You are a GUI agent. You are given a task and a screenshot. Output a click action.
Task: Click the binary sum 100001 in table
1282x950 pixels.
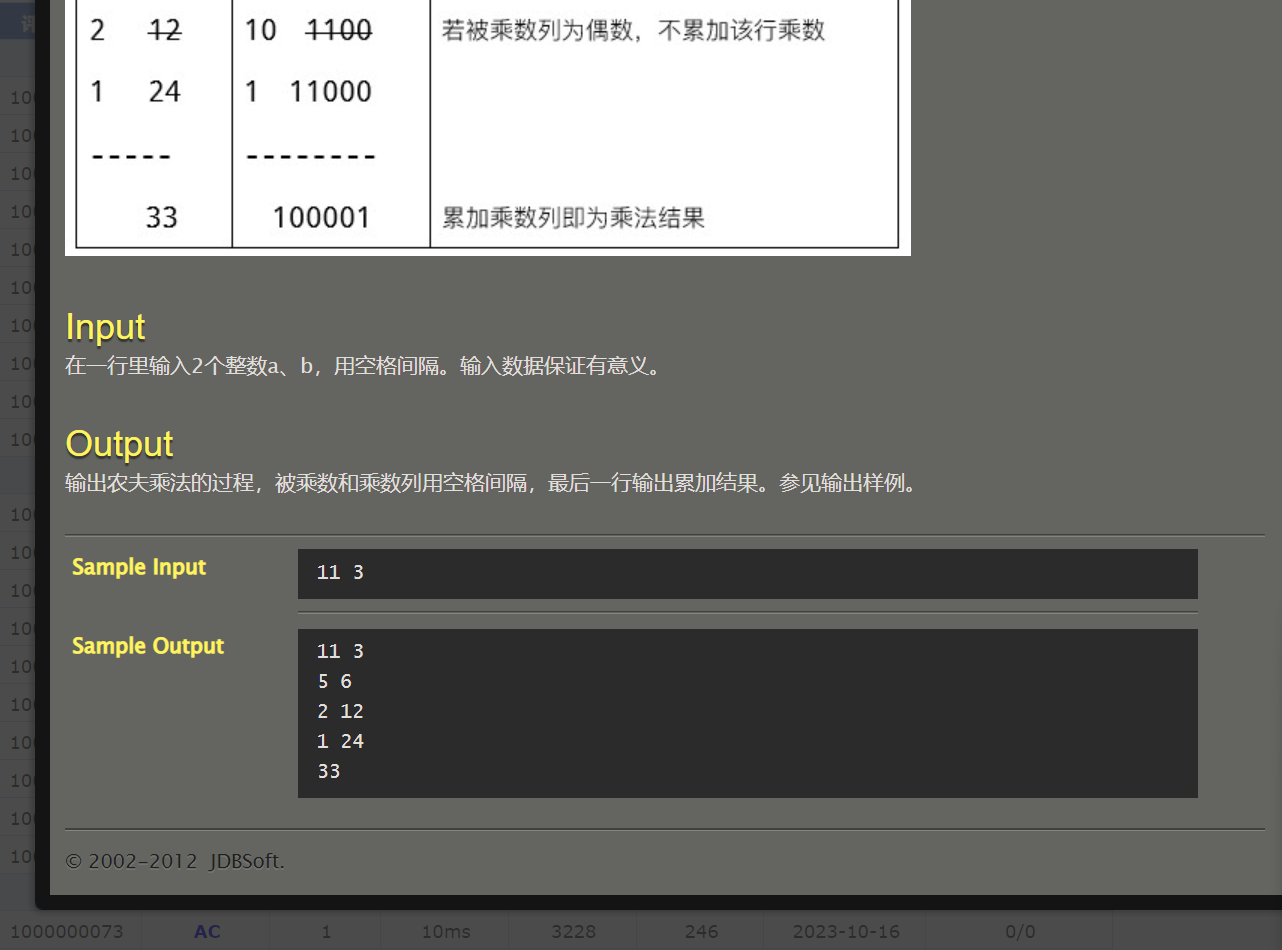tap(321, 217)
